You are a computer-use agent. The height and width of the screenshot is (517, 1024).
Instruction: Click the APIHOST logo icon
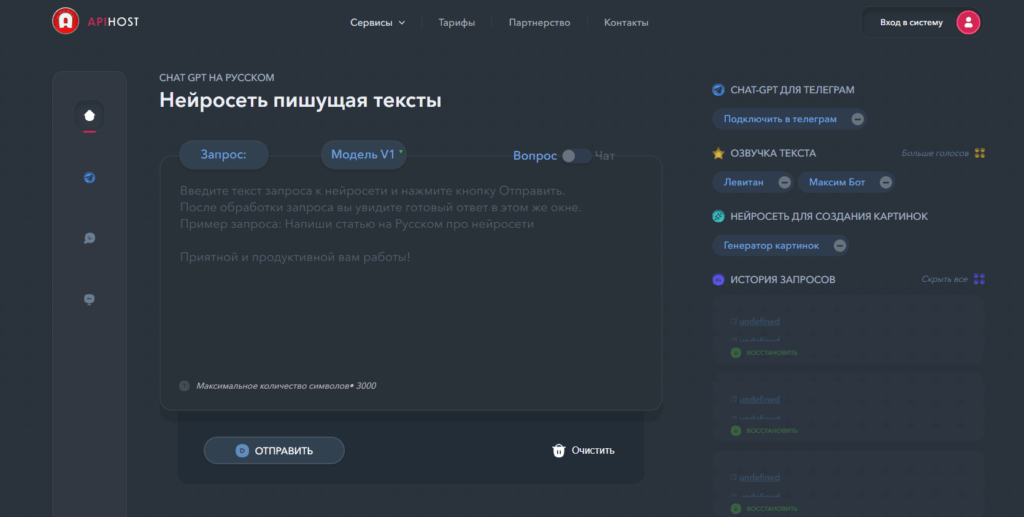pyautogui.click(x=65, y=22)
